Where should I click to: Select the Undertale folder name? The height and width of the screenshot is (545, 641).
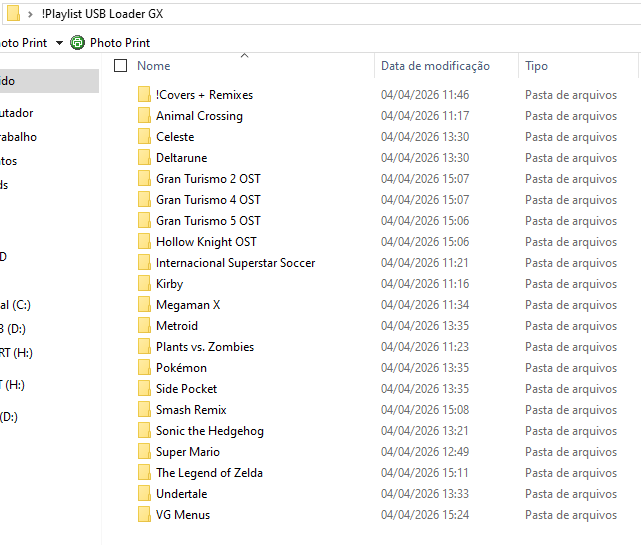tap(182, 493)
